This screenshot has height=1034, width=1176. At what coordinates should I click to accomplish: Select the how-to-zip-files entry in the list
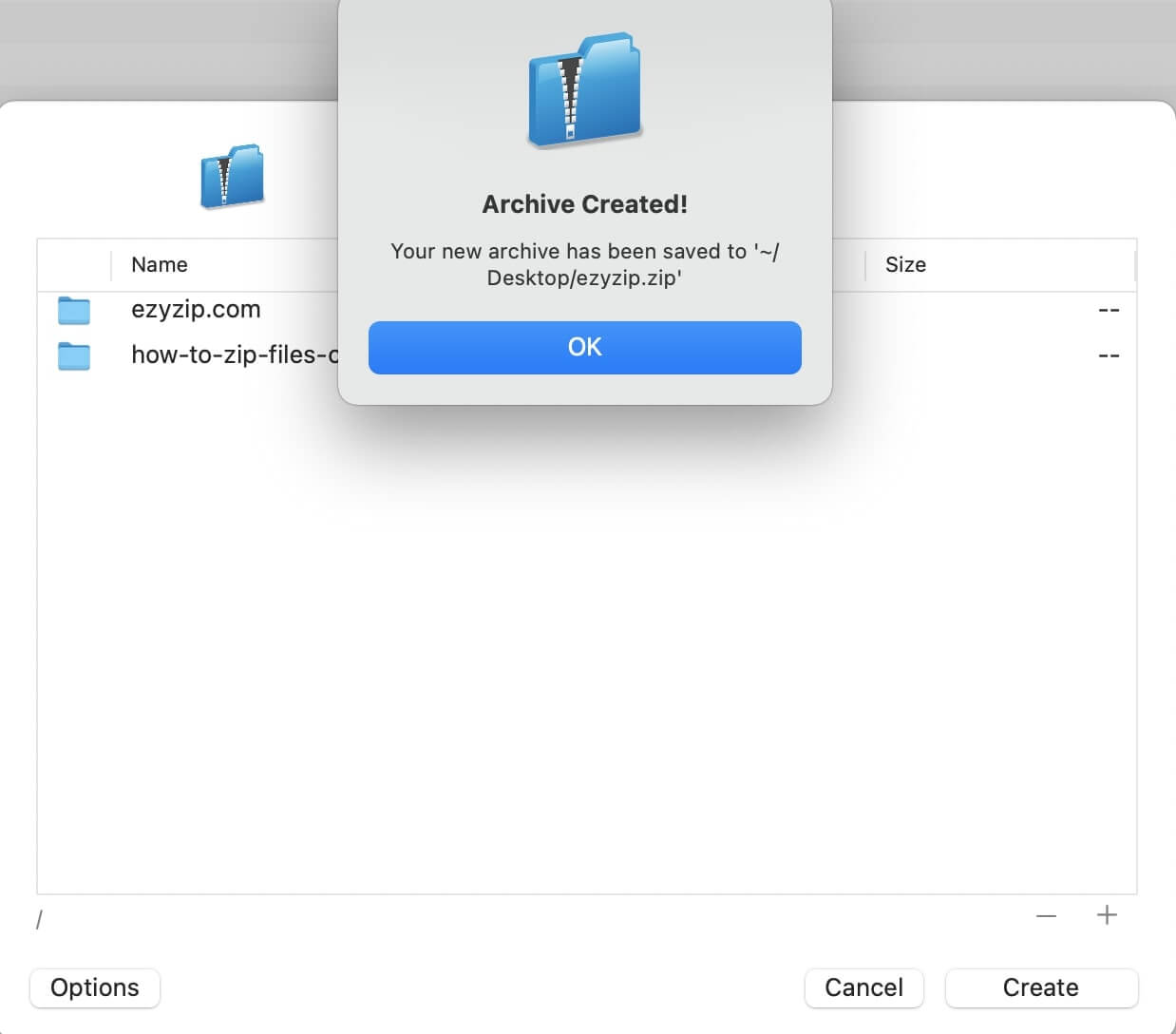pos(234,355)
